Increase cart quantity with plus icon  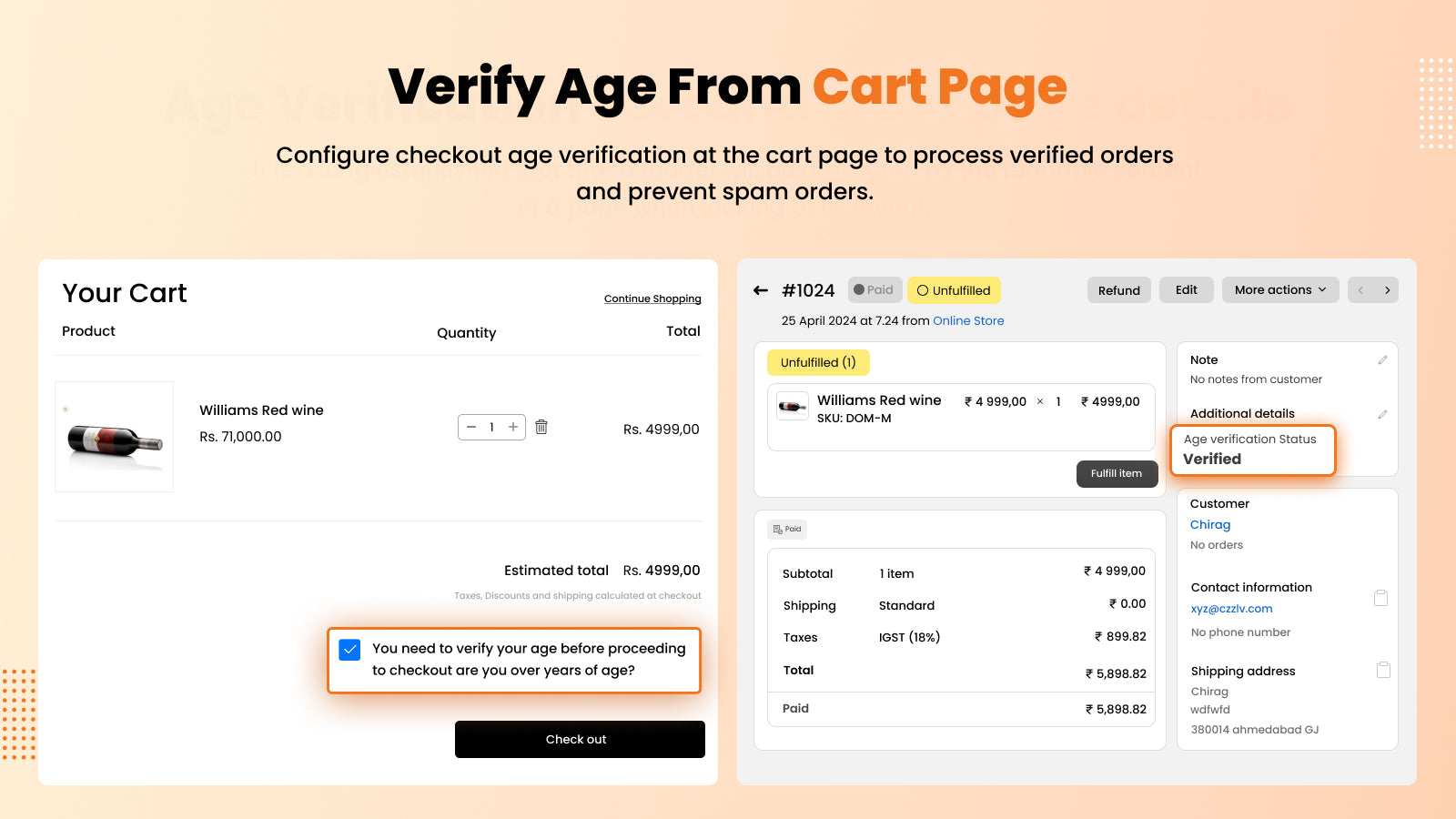tap(513, 427)
